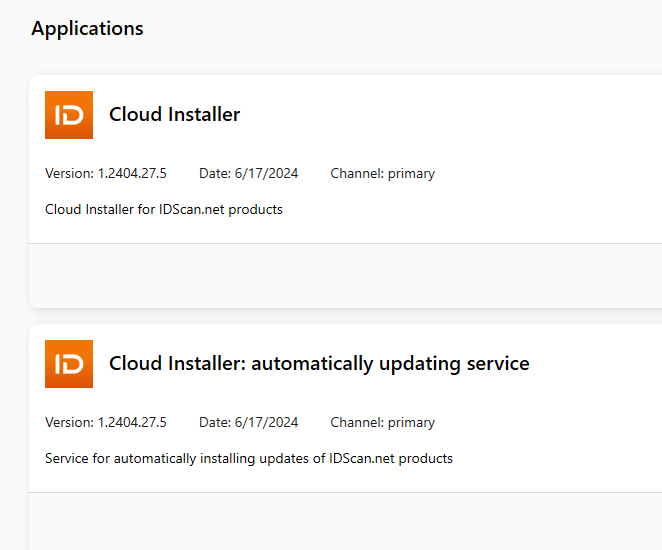Click Service for automatically installing updates description
This screenshot has height=550, width=662.
click(249, 458)
